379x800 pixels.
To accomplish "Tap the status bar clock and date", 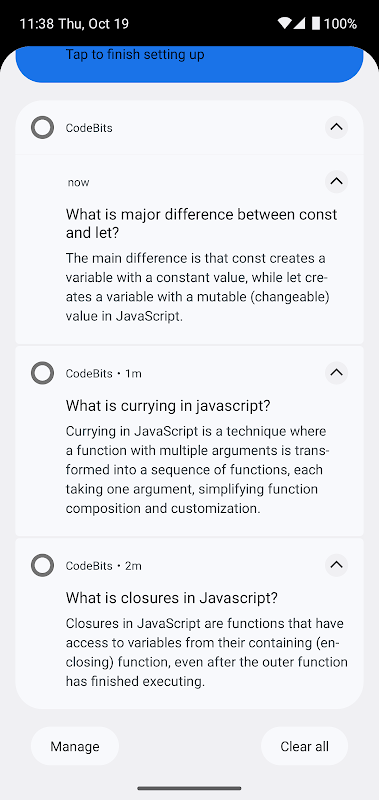I will point(74,24).
